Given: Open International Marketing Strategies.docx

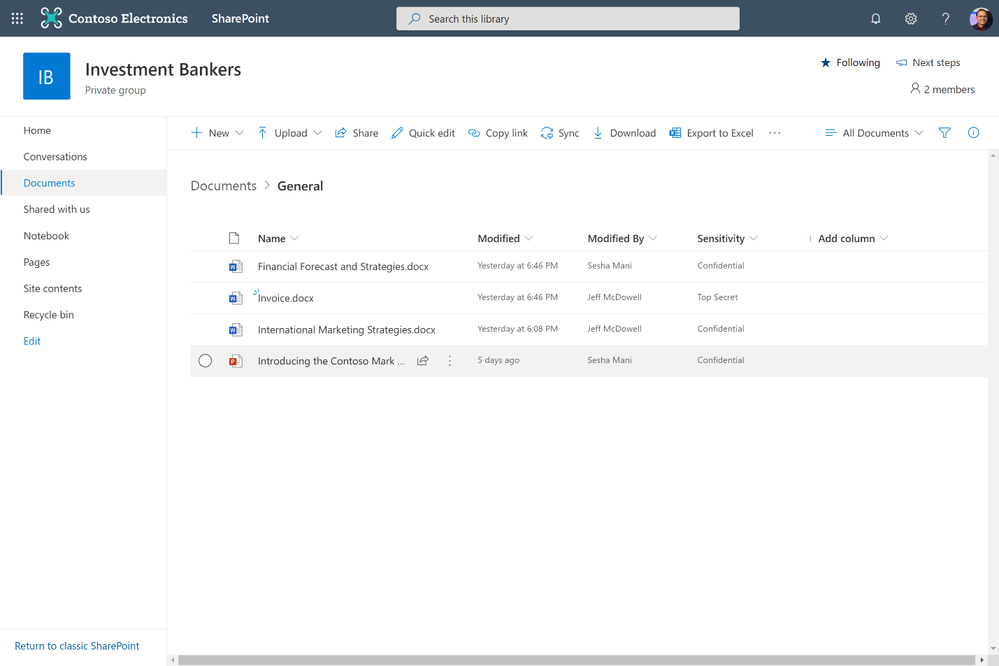Looking at the screenshot, I should click(x=347, y=329).
